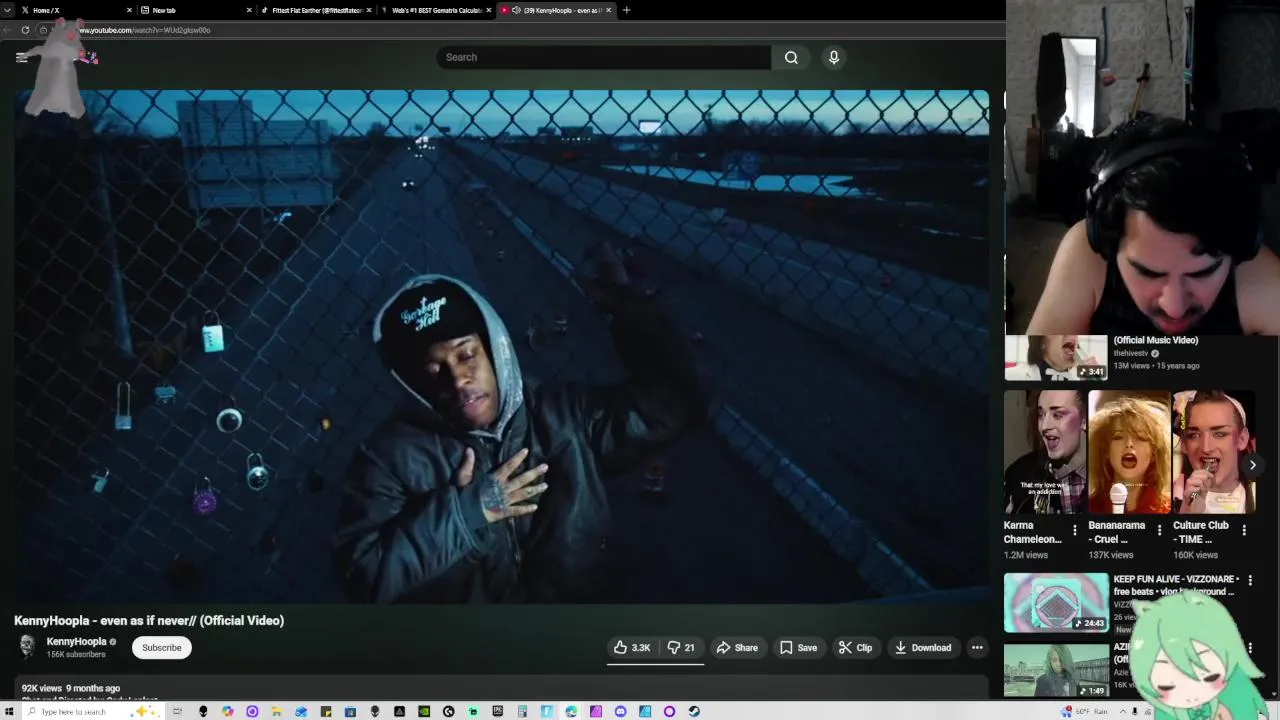Click the YouTube search magnifier button
The height and width of the screenshot is (720, 1280).
coord(791,57)
